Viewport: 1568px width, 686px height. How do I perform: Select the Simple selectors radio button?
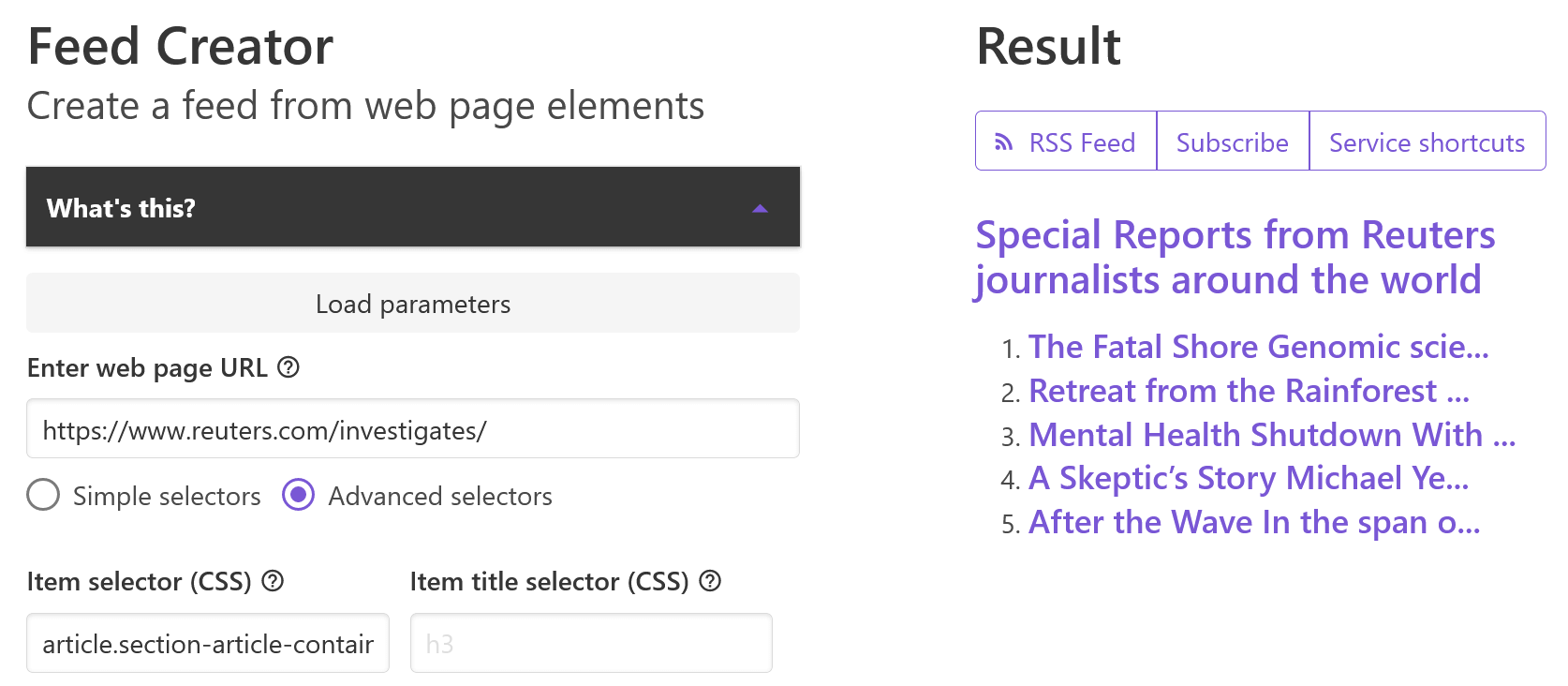(43, 496)
